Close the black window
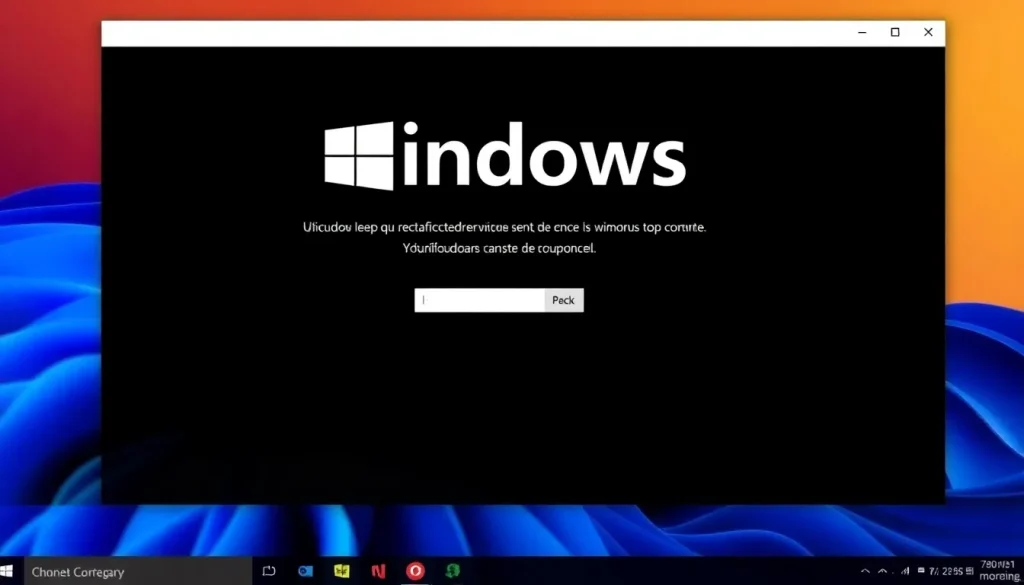 [x=928, y=33]
